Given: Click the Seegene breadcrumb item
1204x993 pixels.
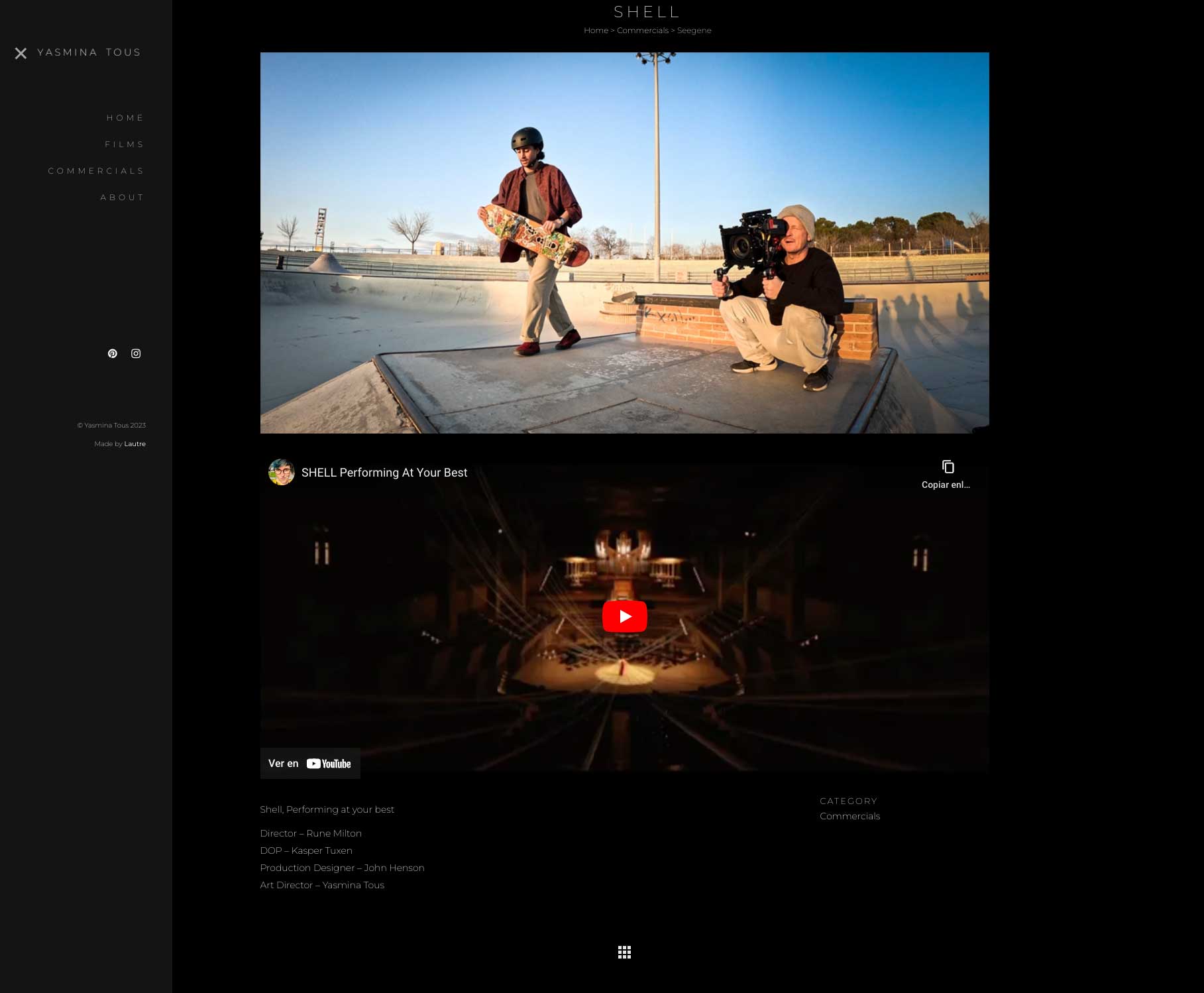Looking at the screenshot, I should 694,30.
